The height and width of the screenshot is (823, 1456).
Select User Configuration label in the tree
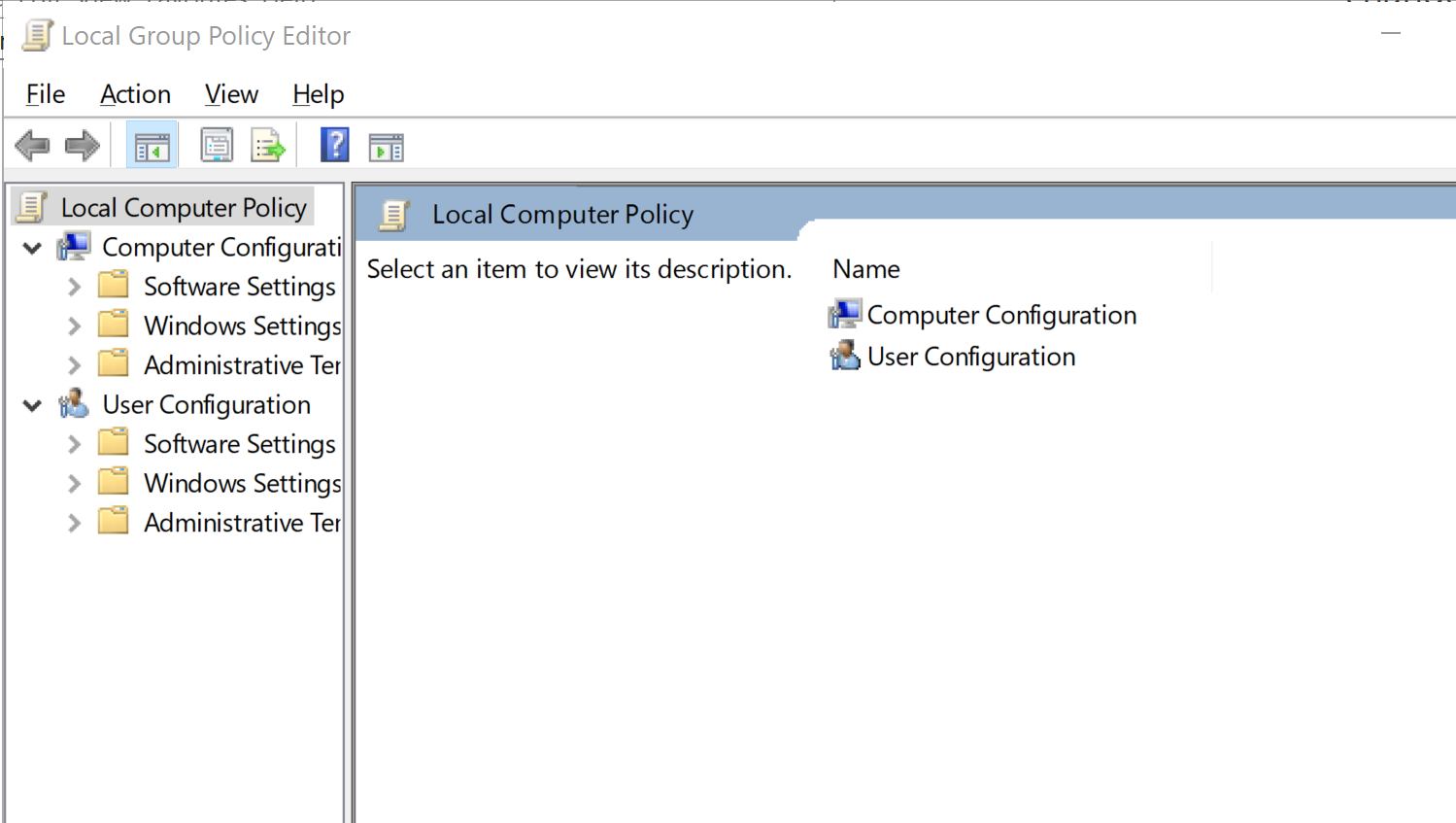207,404
